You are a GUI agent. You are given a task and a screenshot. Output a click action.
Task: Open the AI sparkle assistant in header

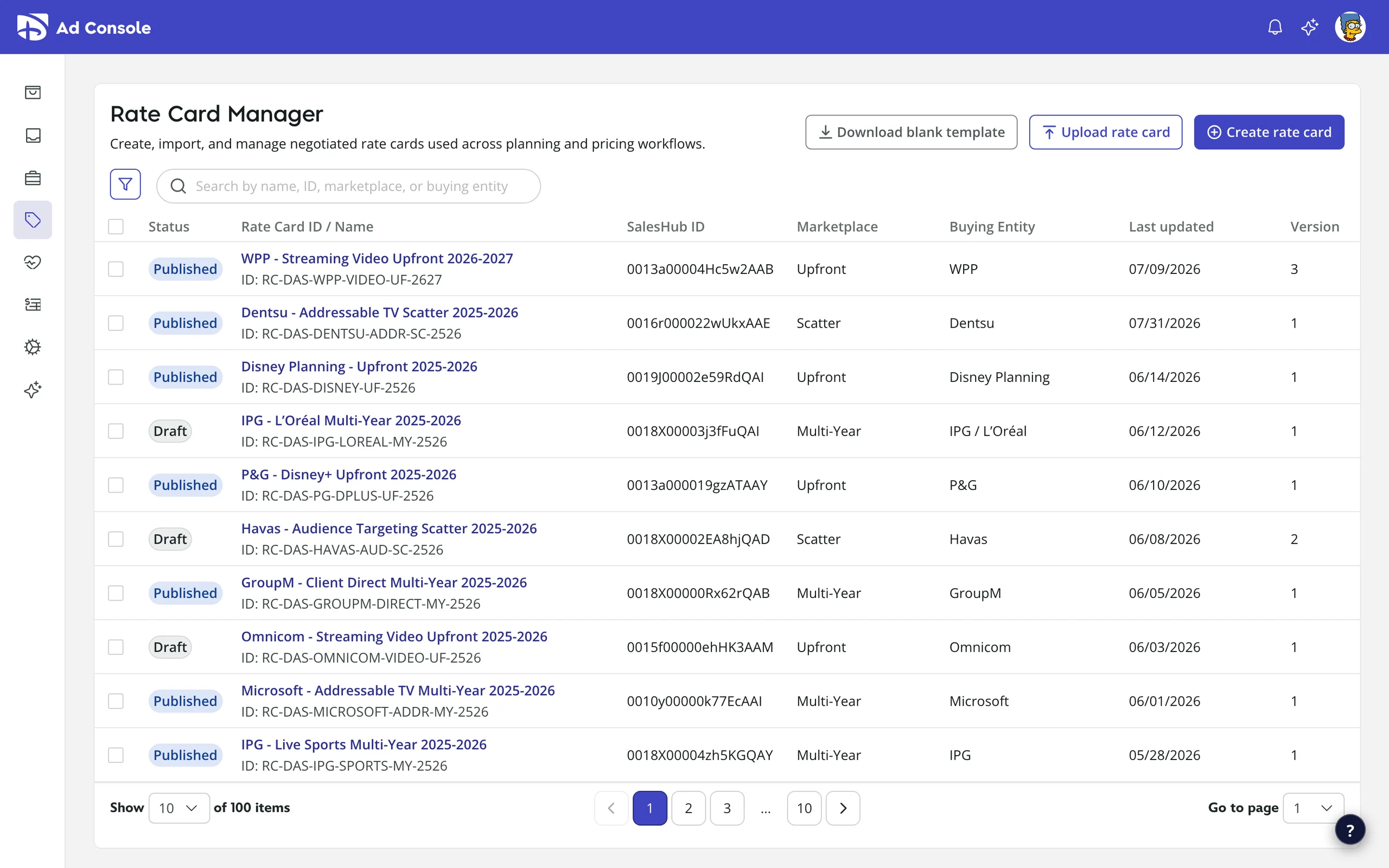(x=1309, y=27)
